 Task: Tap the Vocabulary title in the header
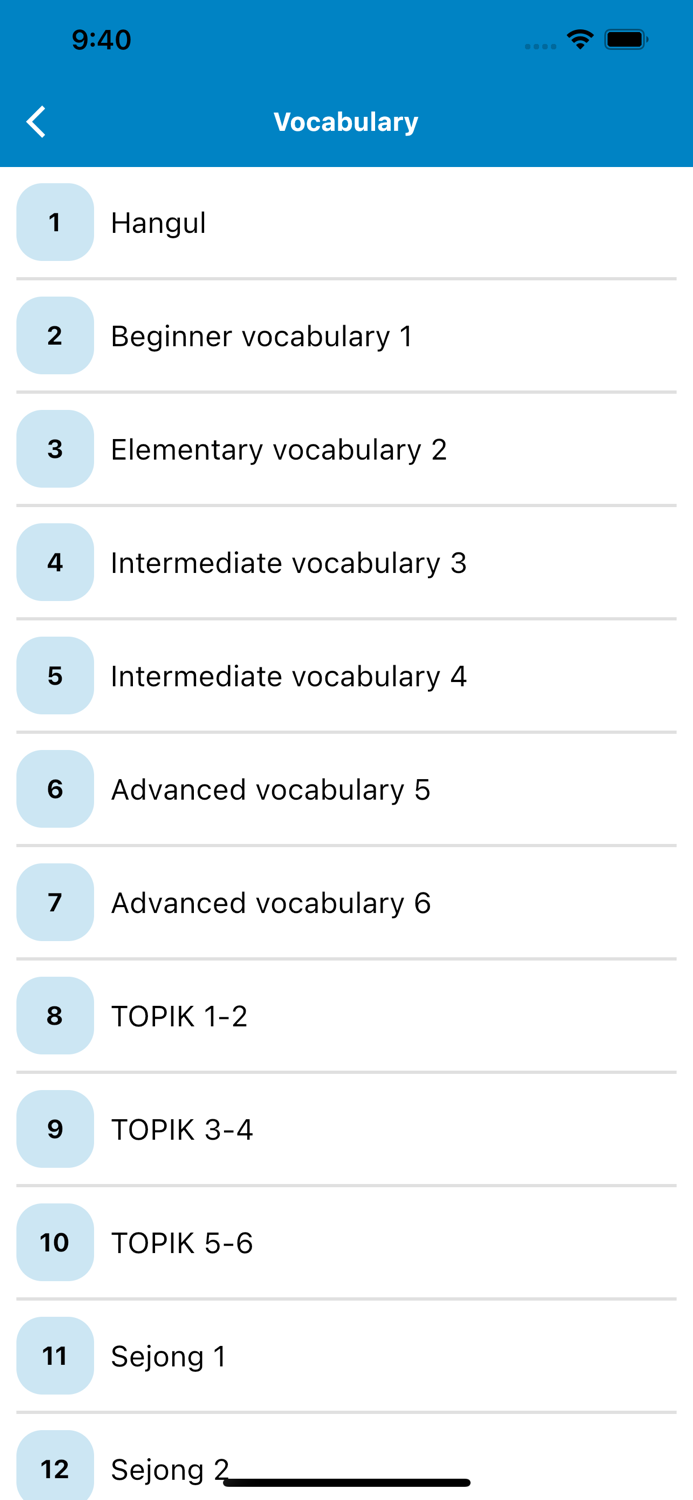coord(346,121)
